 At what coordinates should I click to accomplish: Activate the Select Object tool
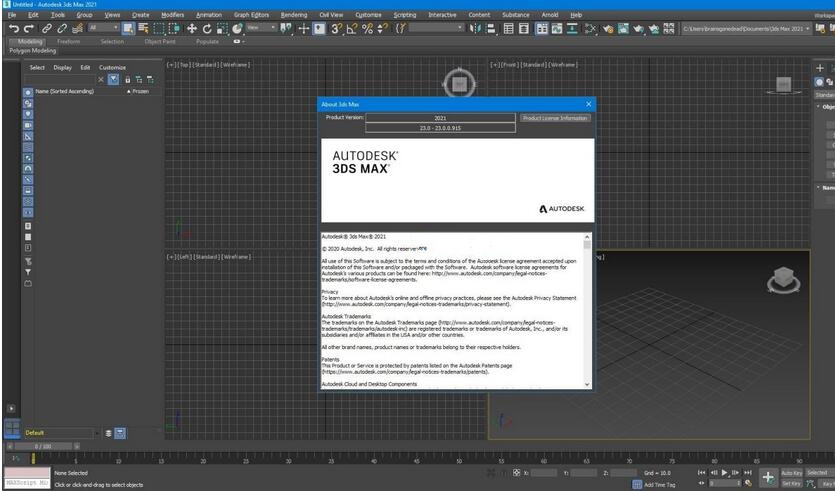pyautogui.click(x=128, y=29)
